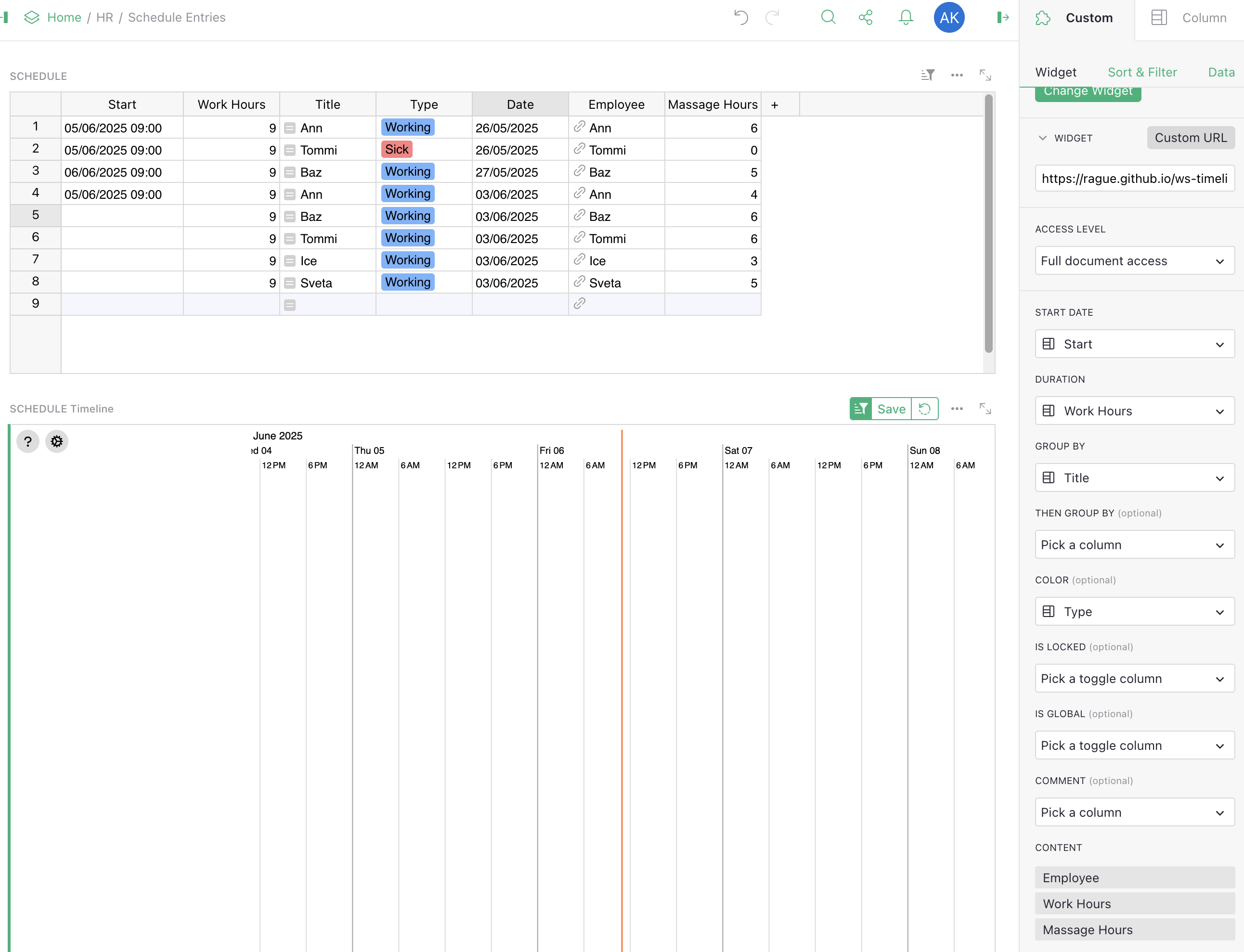The width and height of the screenshot is (1244, 952).
Task: Open the search magnifier icon
Action: click(828, 17)
